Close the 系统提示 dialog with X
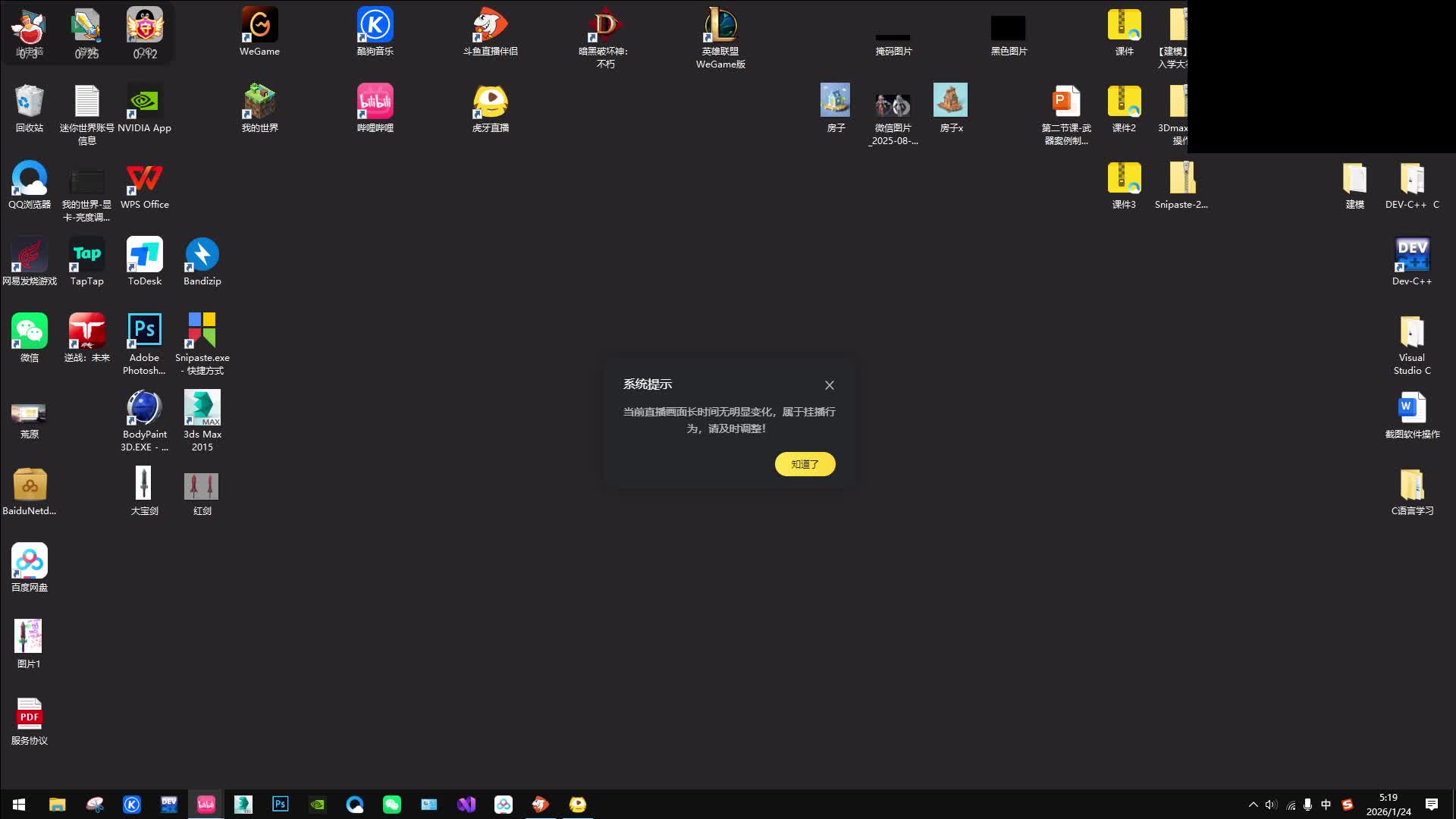 pyautogui.click(x=830, y=385)
